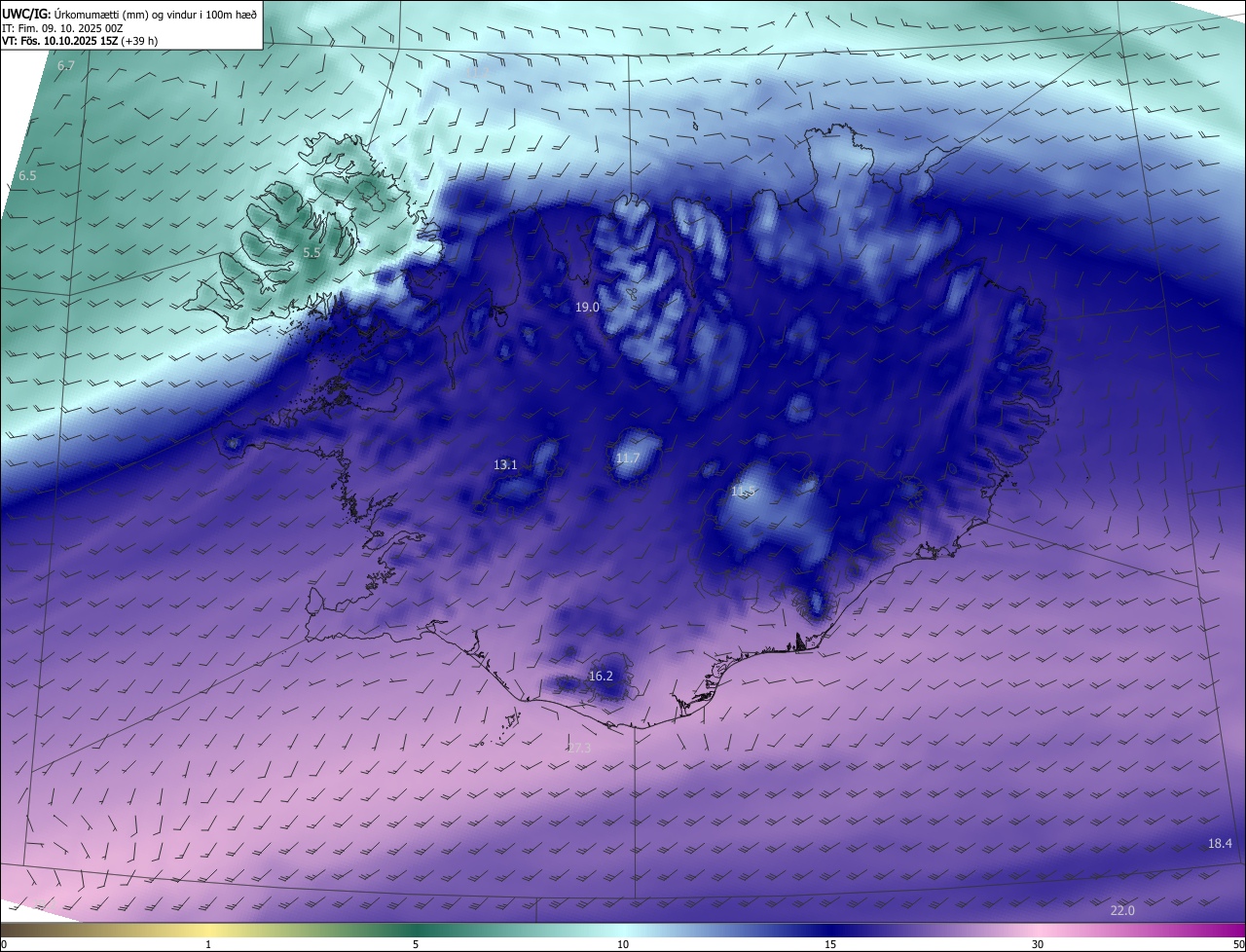Click the 22.0 value label

click(1122, 910)
